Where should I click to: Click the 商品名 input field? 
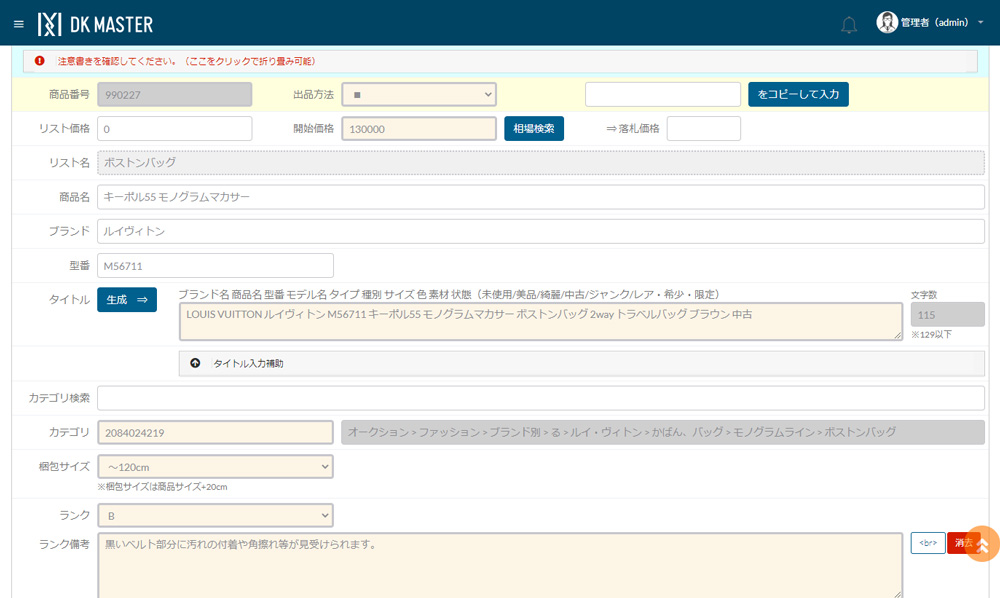541,197
